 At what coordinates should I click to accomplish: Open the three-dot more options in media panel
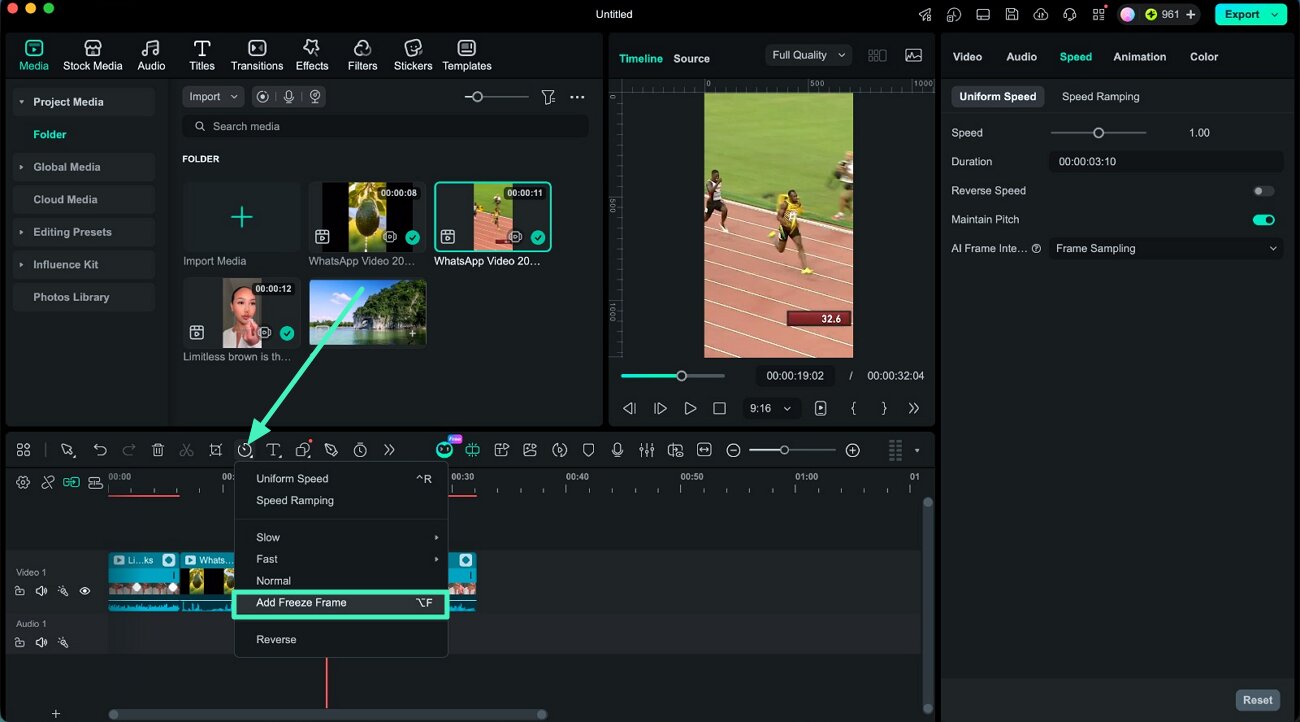(x=577, y=97)
